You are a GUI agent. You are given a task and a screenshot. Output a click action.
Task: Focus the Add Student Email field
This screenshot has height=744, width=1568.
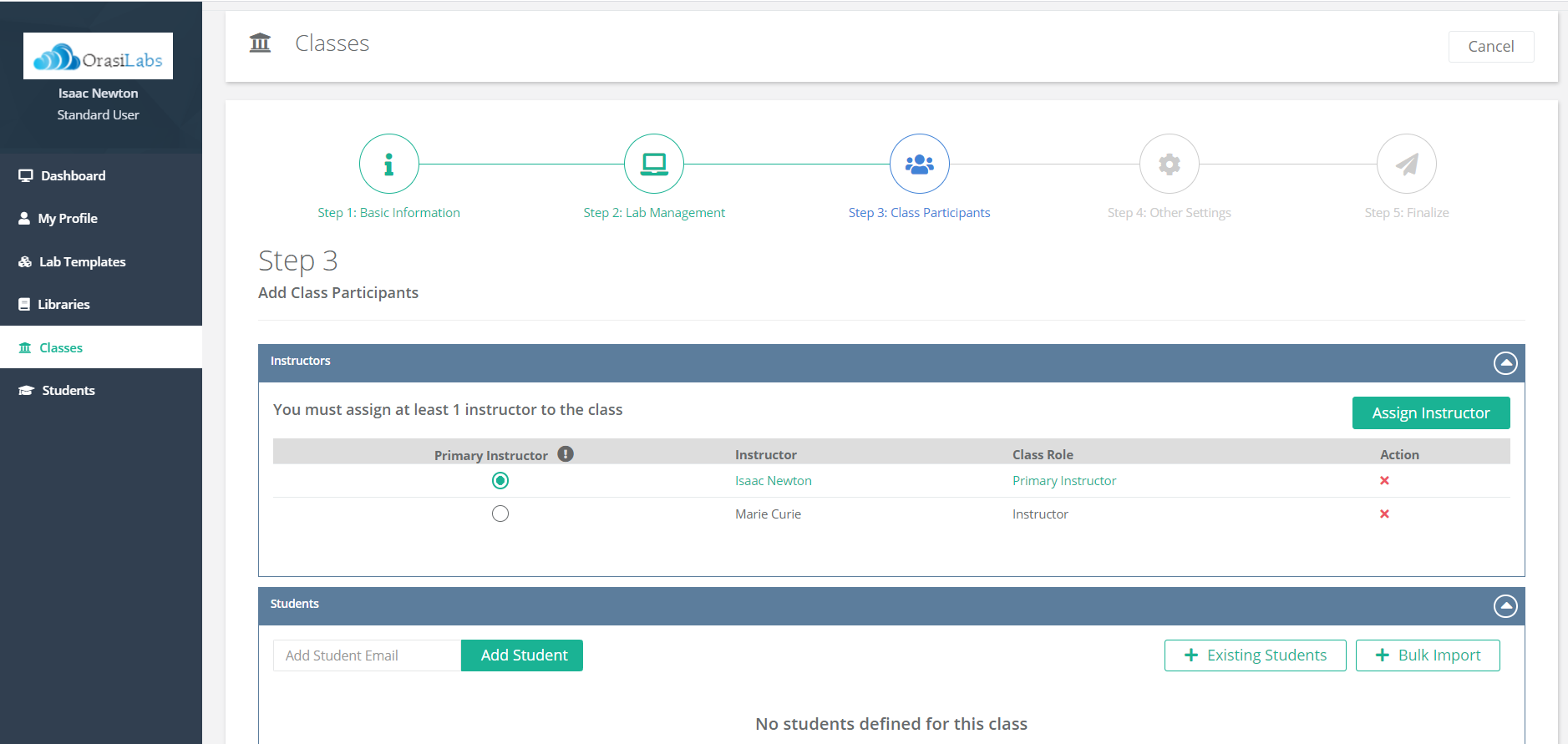(367, 655)
